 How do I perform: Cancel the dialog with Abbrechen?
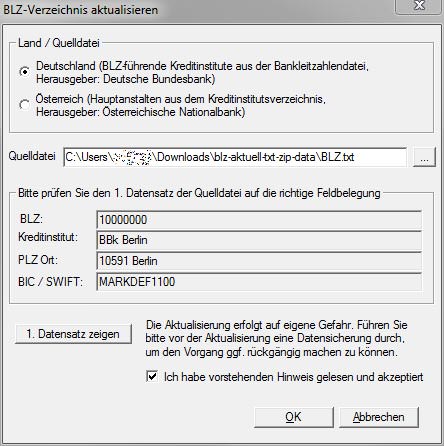coord(379,417)
